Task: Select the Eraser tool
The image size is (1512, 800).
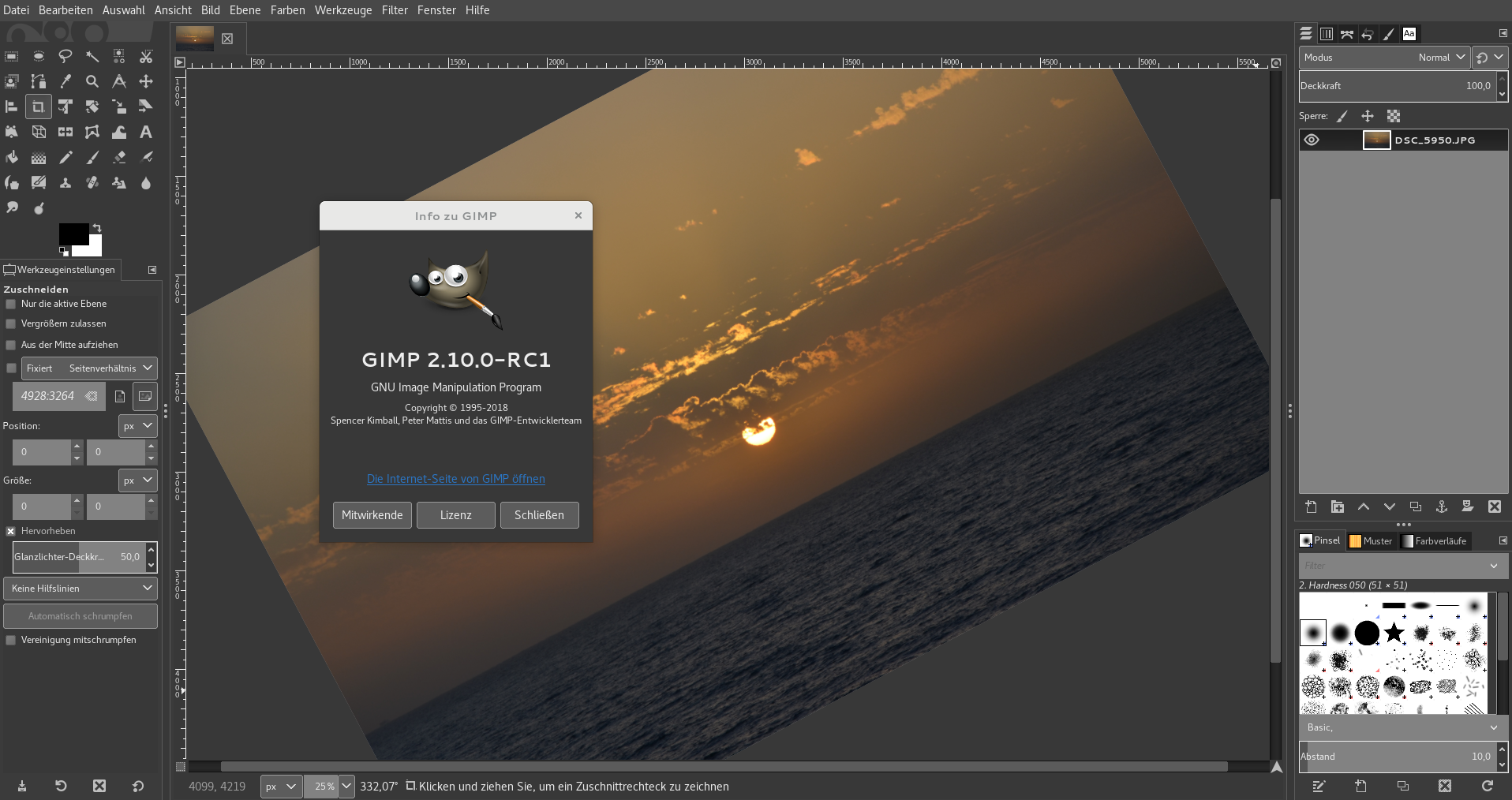Action: 119,158
